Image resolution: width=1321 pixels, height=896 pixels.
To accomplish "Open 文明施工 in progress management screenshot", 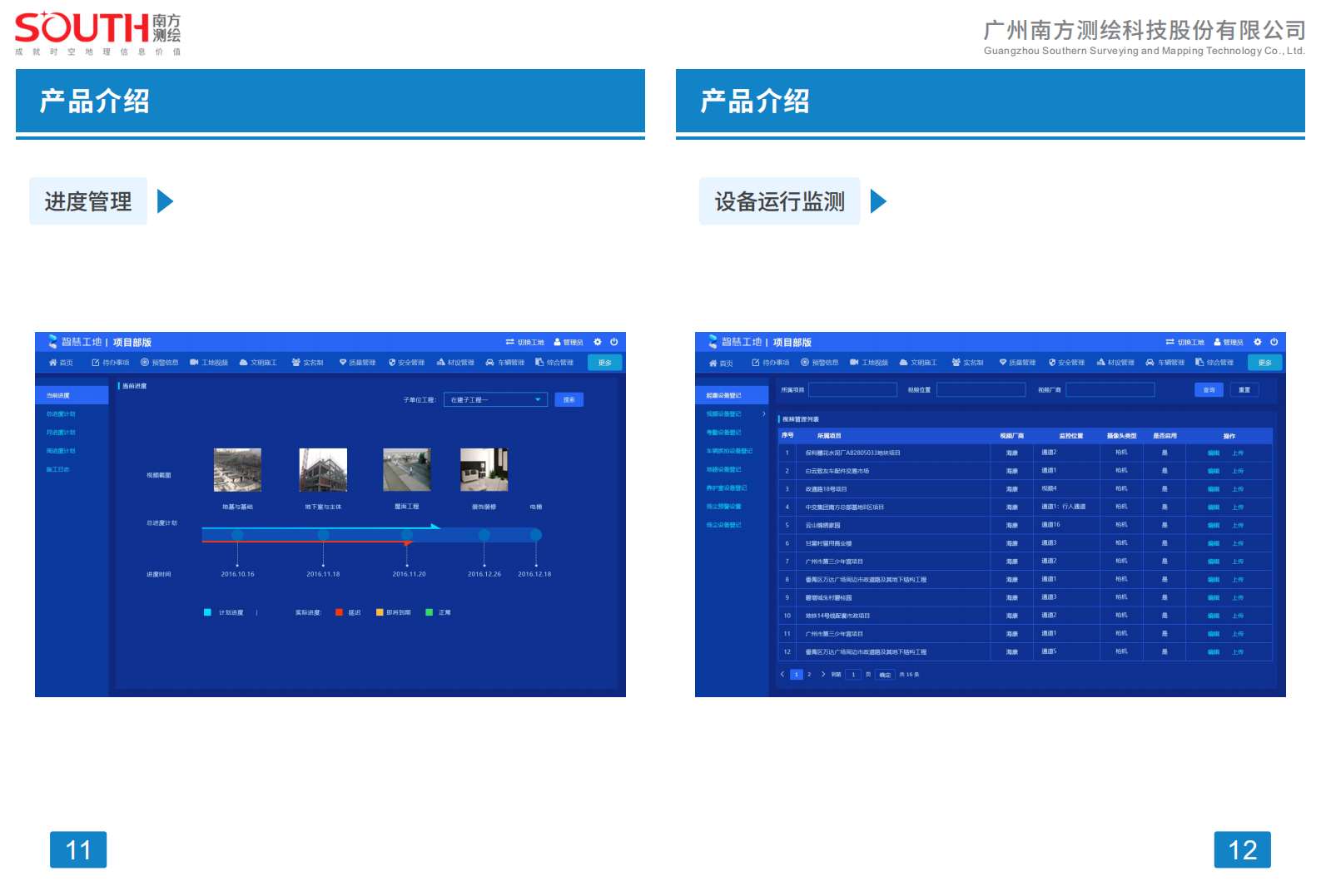I will 258,363.
